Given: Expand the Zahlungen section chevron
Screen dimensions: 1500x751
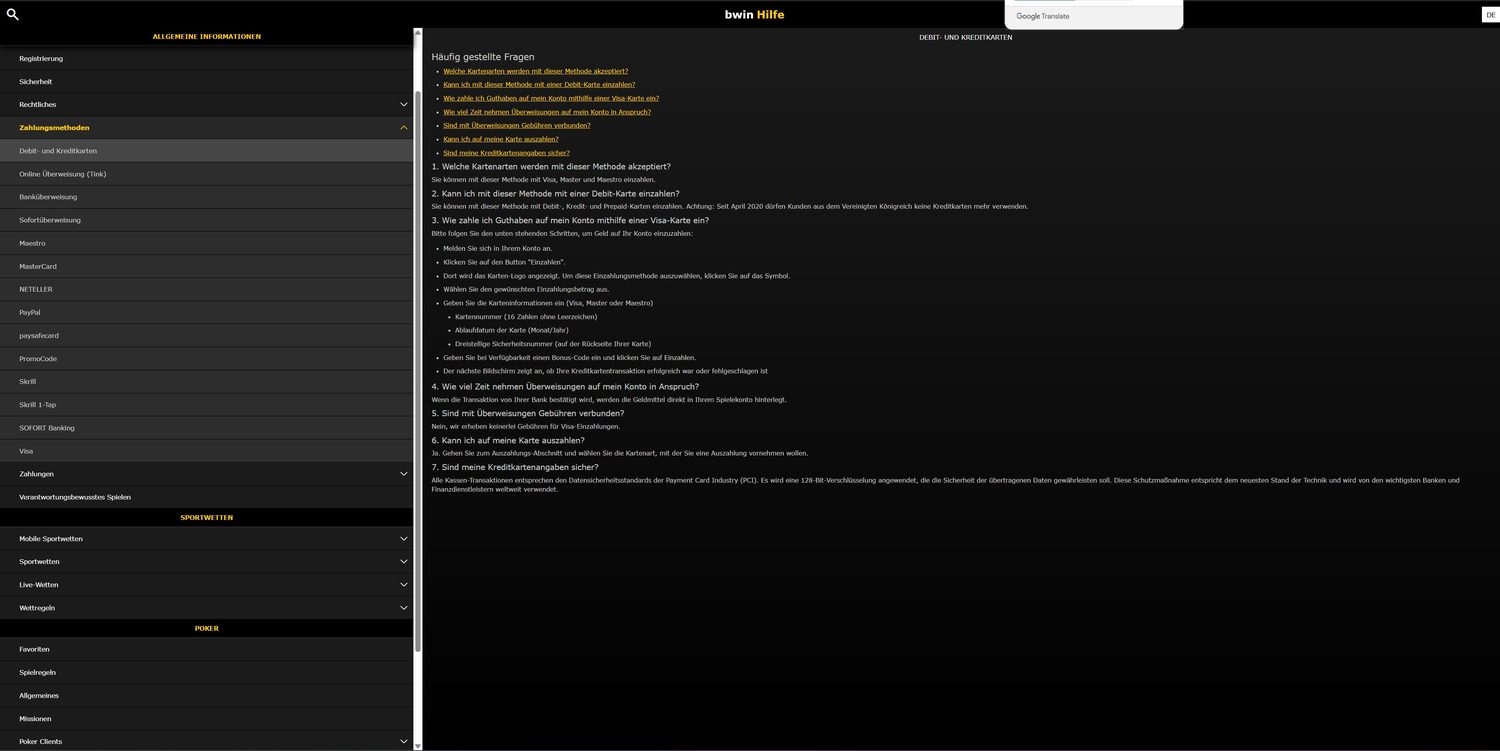Looking at the screenshot, I should (404, 474).
